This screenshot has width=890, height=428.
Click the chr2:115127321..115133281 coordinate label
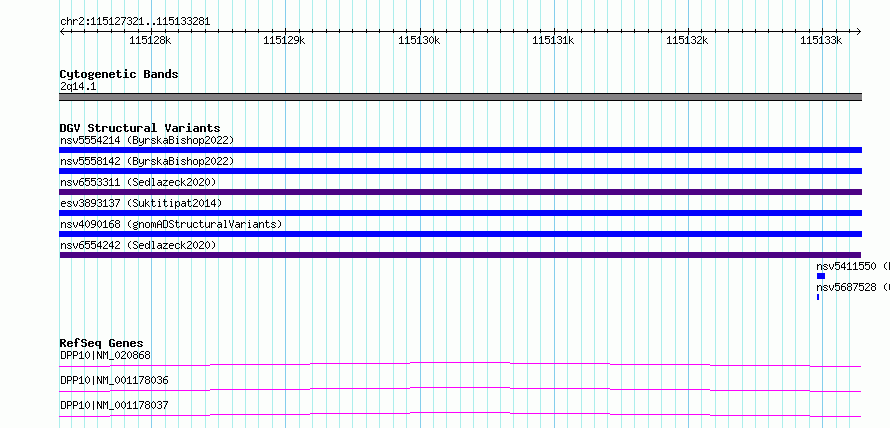(x=135, y=22)
